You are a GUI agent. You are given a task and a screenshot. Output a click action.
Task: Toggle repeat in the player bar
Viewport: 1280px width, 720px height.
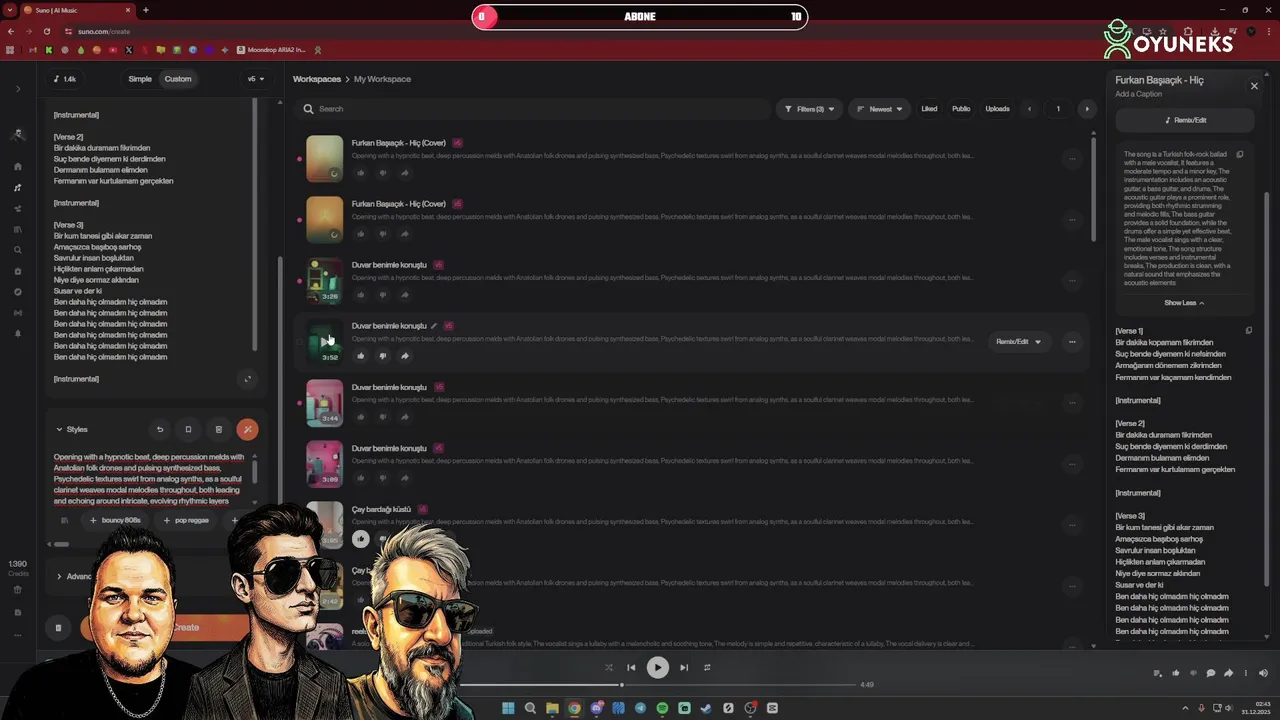[707, 667]
